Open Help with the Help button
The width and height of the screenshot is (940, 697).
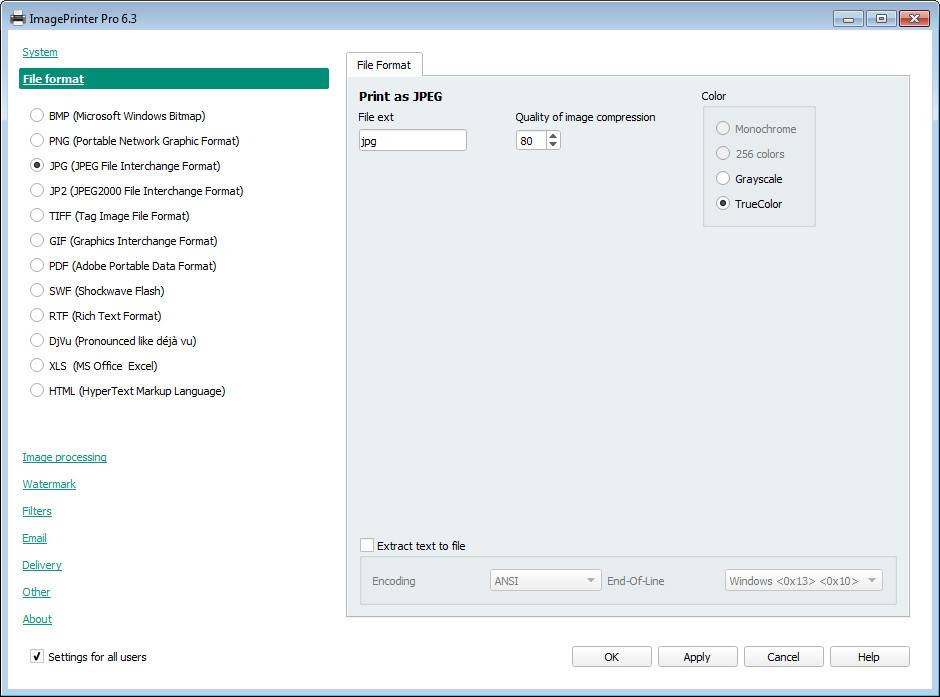pos(869,657)
